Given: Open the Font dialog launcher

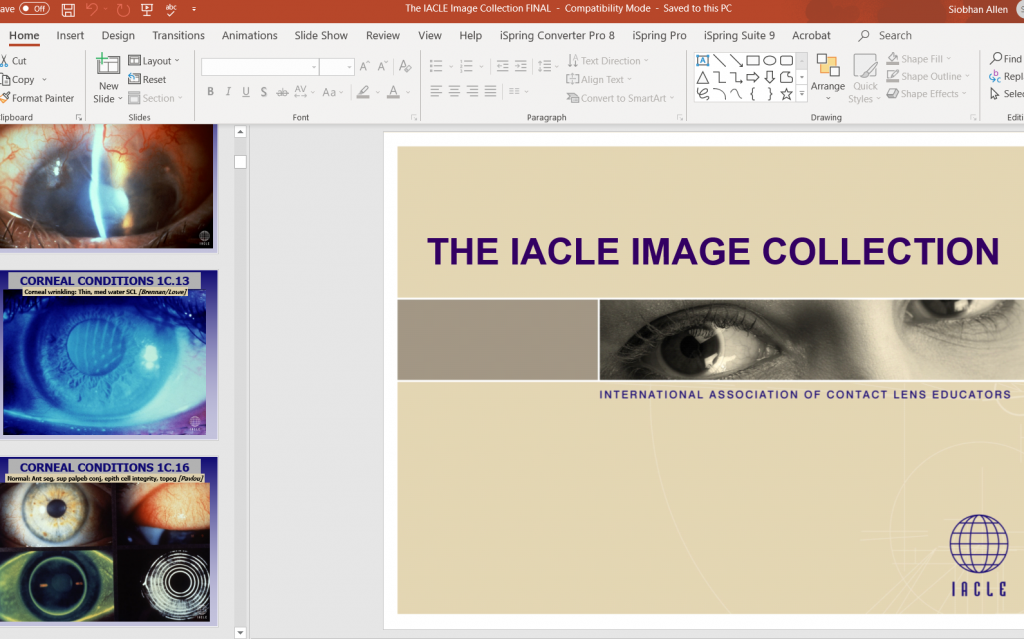Looking at the screenshot, I should (x=414, y=118).
